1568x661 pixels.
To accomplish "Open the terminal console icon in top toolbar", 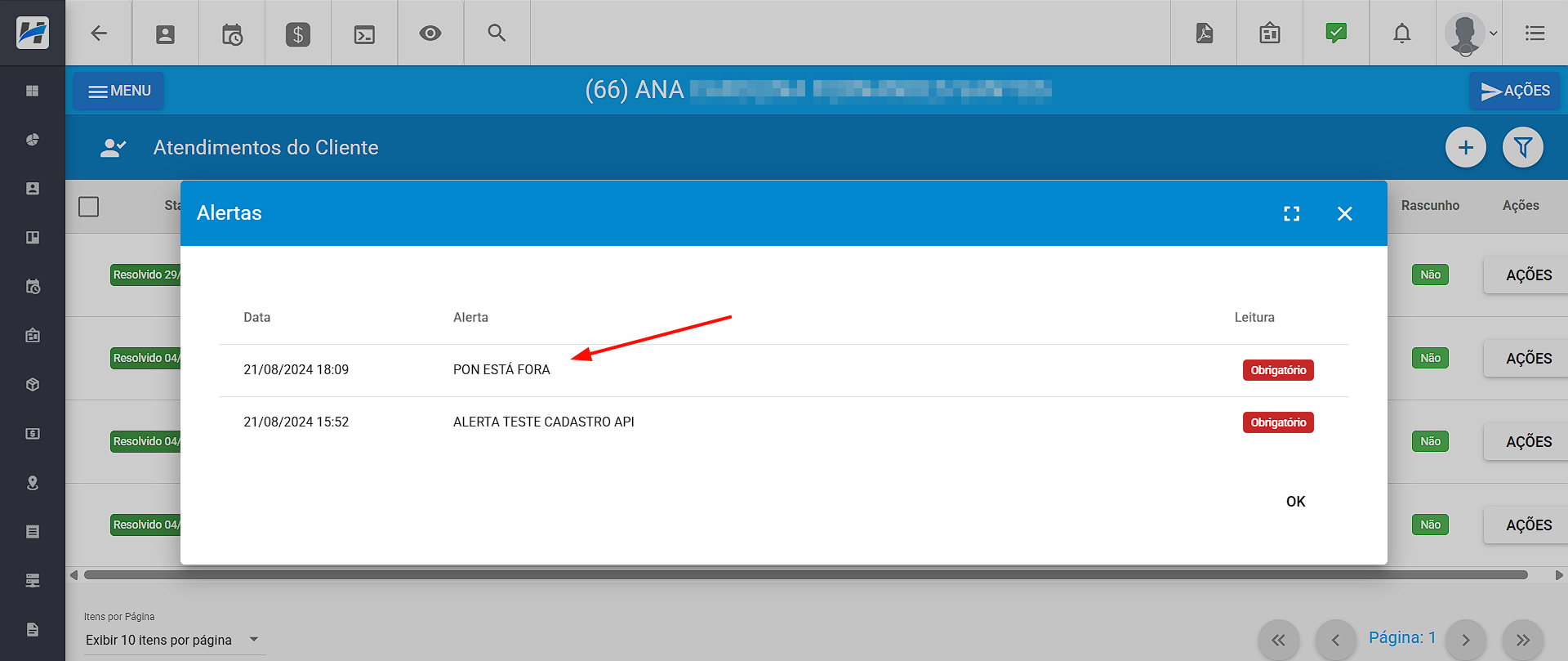I will point(364,34).
